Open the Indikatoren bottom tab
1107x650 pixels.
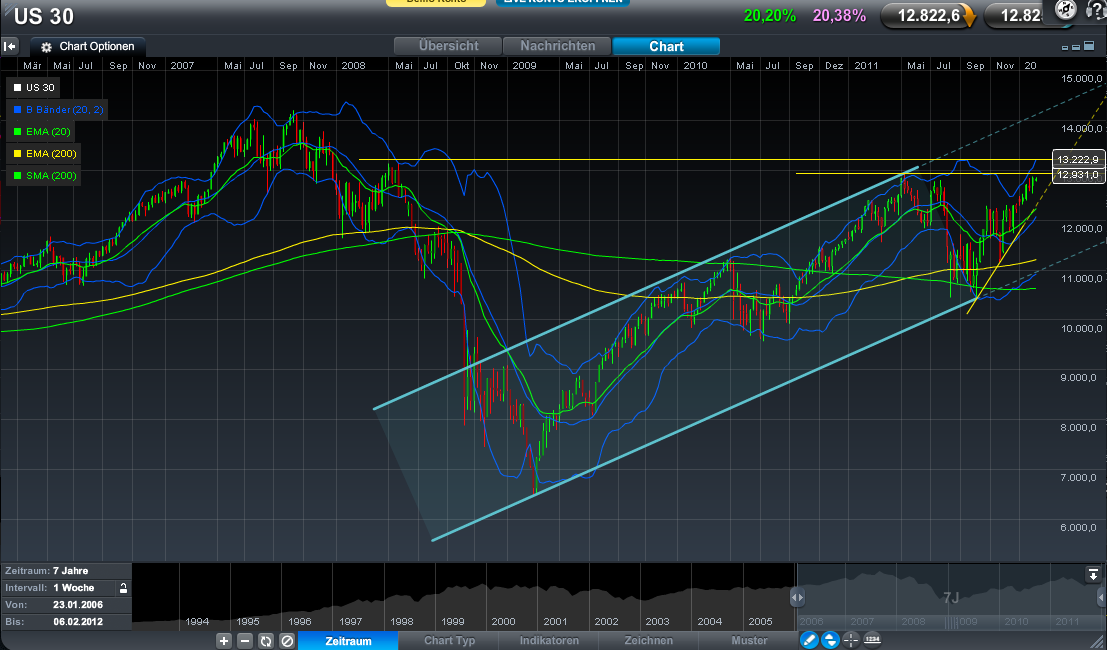549,641
